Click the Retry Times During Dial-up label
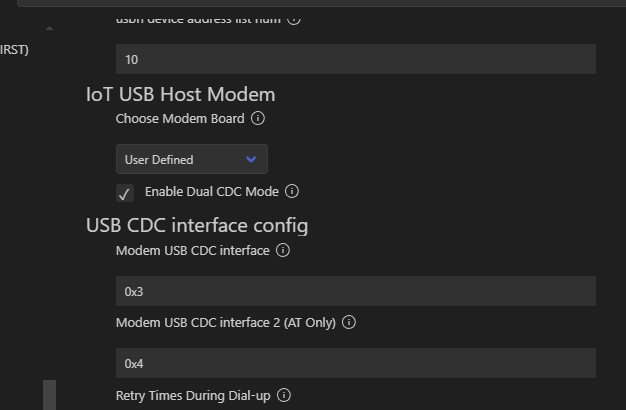 tap(193, 396)
